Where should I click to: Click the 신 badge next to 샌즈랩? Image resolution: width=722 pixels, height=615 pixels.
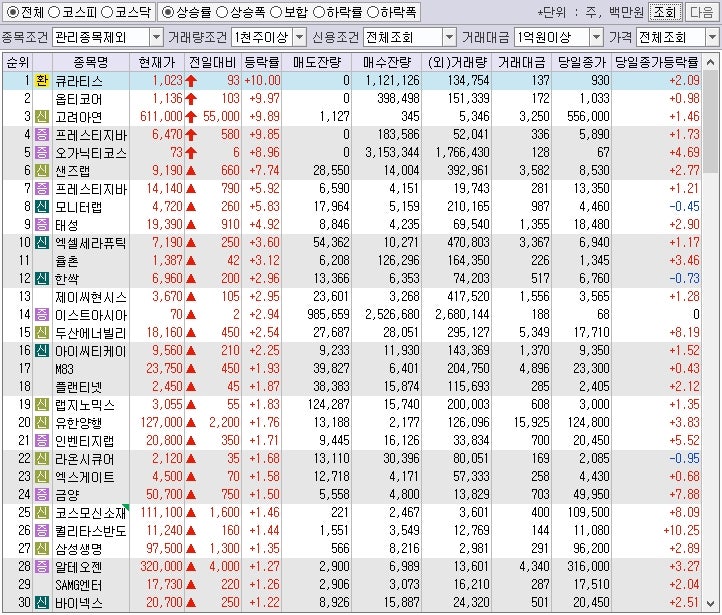(x=42, y=170)
